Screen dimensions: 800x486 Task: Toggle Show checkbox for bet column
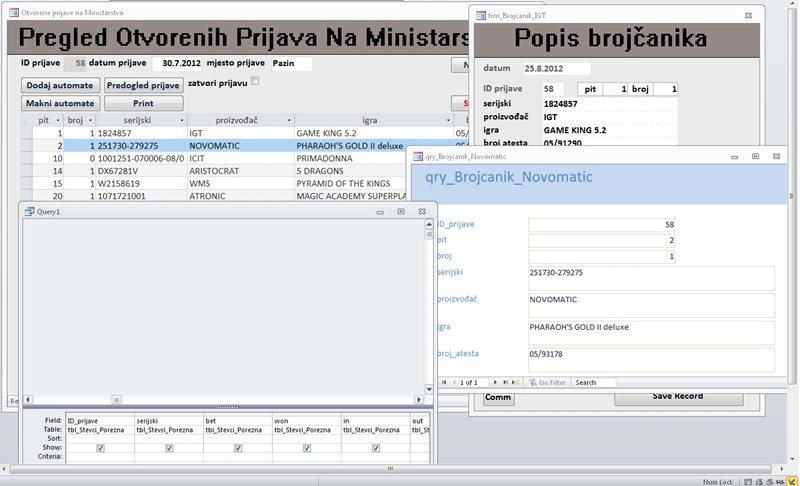click(238, 448)
